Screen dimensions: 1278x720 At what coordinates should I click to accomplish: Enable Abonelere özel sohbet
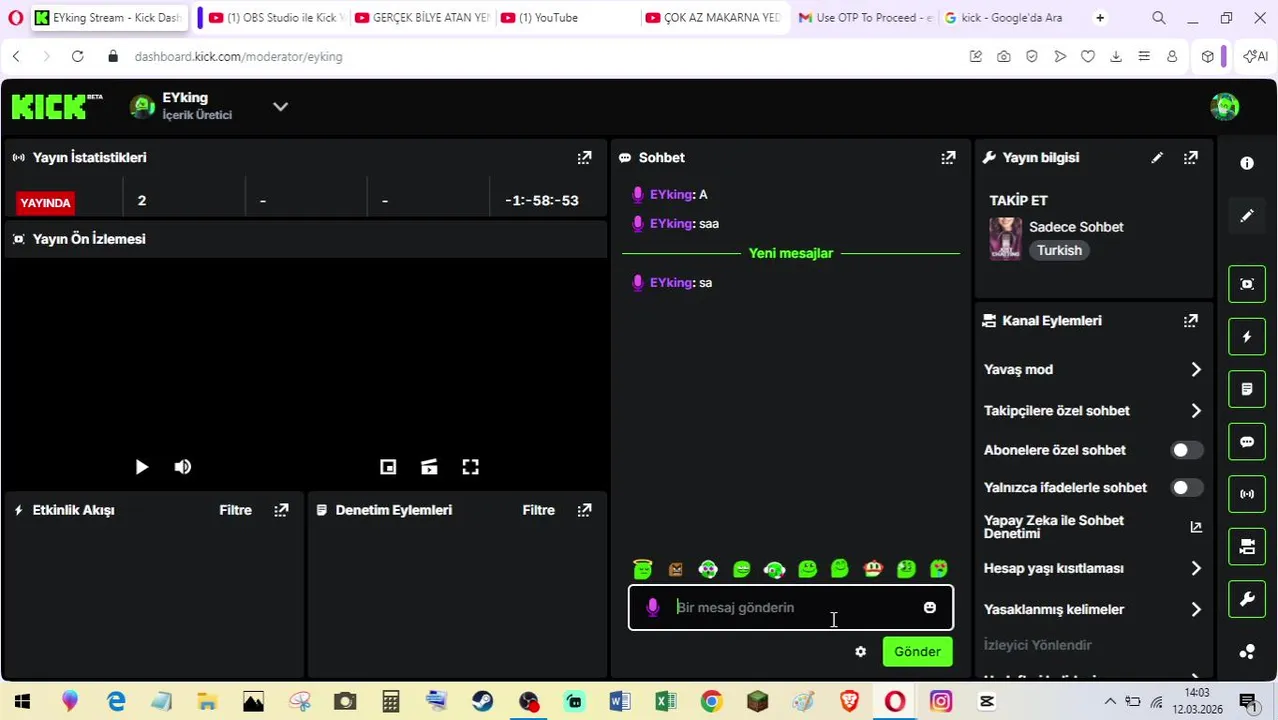pos(1187,450)
